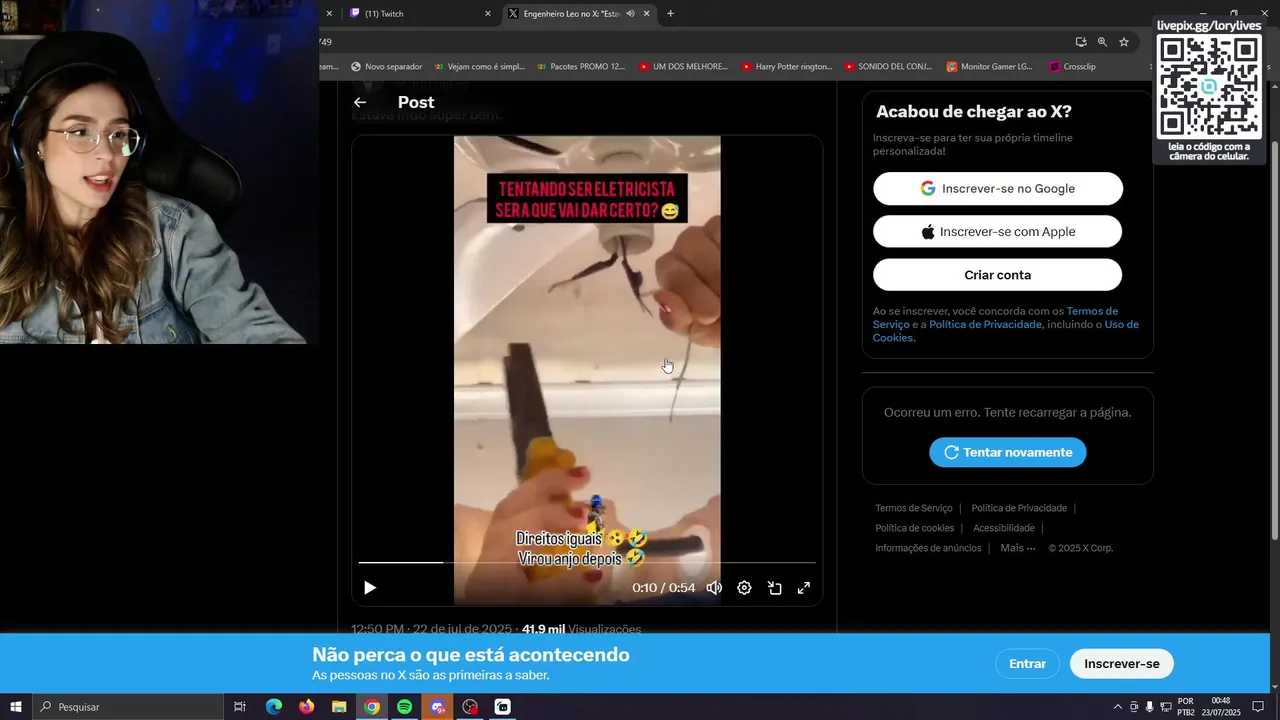Open the Windows notification center
This screenshot has height=720, width=1280.
1259,707
